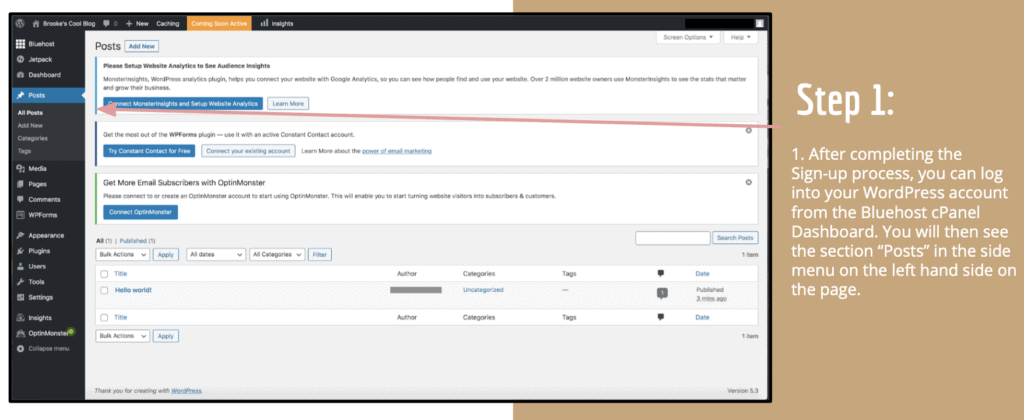Open Media library from sidebar icon
This screenshot has height=420, width=1024.
[x=20, y=169]
